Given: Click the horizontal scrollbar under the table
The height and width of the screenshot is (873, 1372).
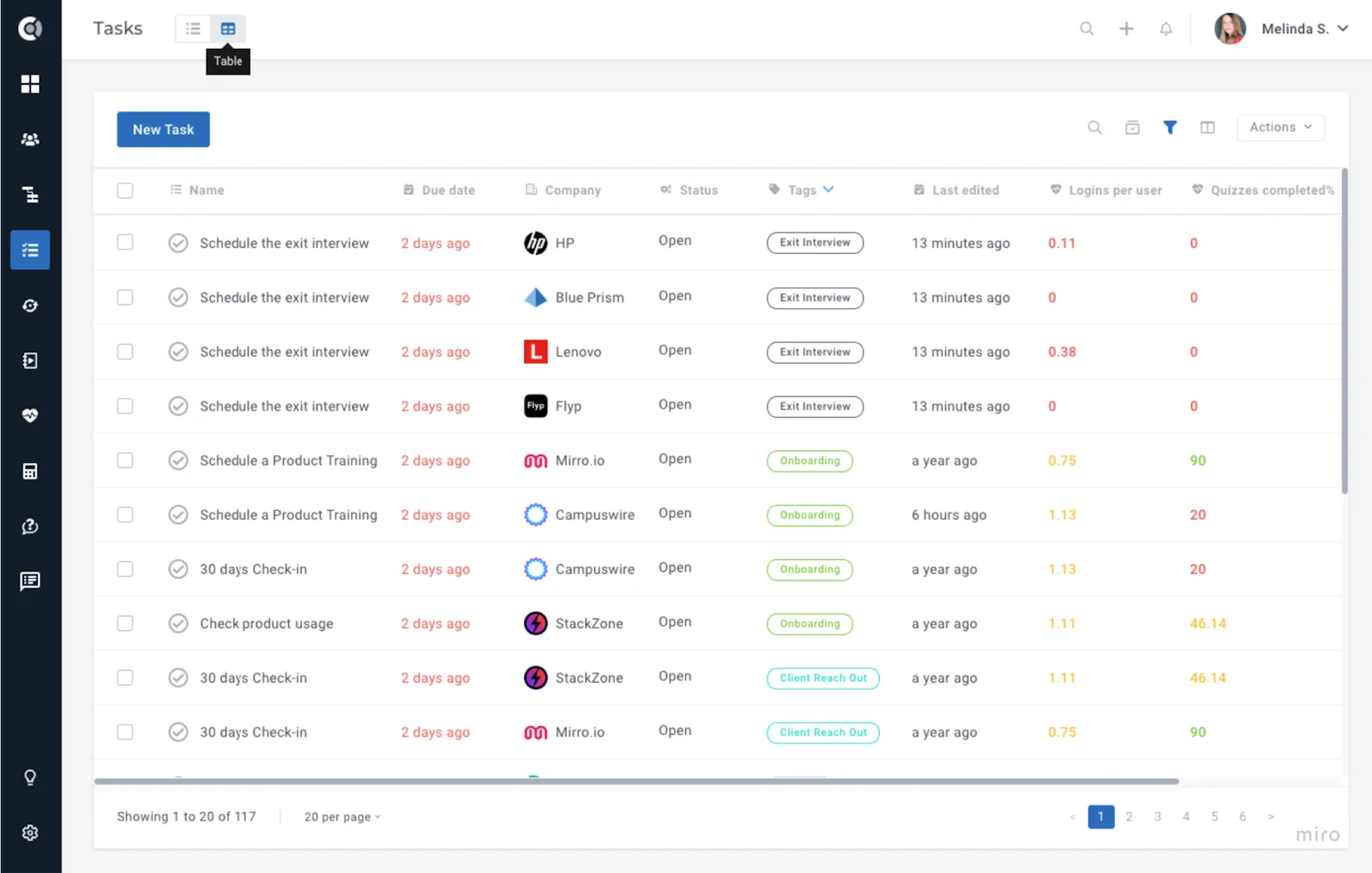Looking at the screenshot, I should click(x=636, y=781).
